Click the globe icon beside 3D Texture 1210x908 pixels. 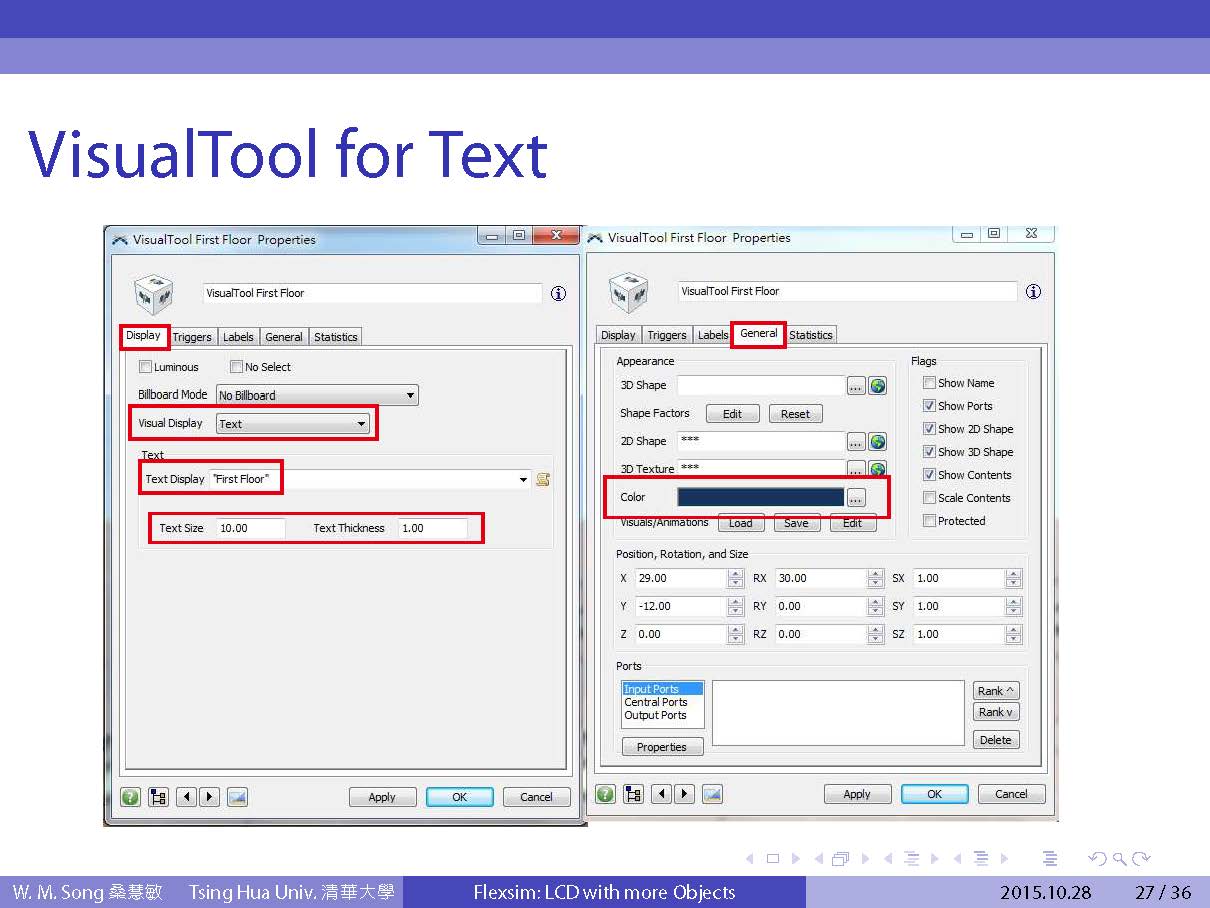[x=878, y=469]
